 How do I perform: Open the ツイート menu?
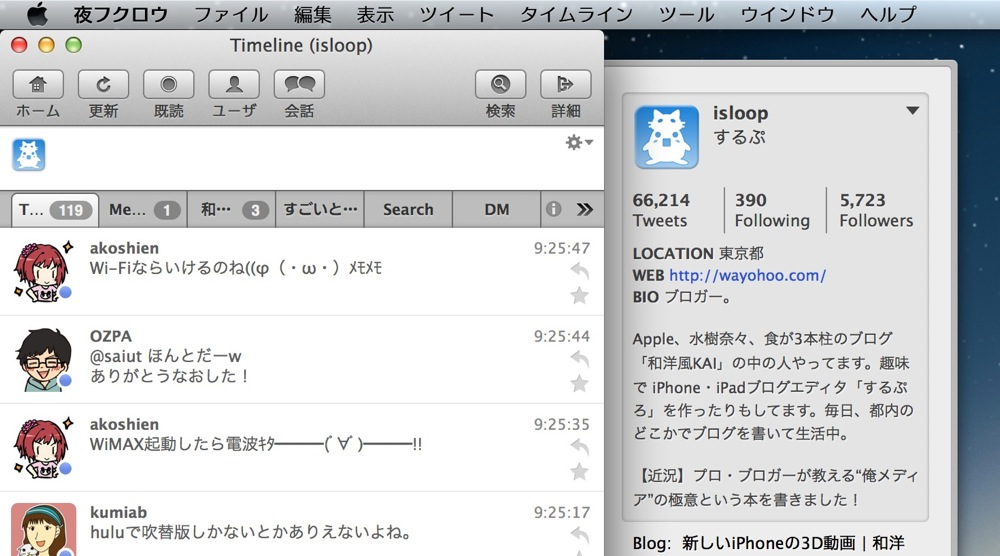[x=457, y=14]
